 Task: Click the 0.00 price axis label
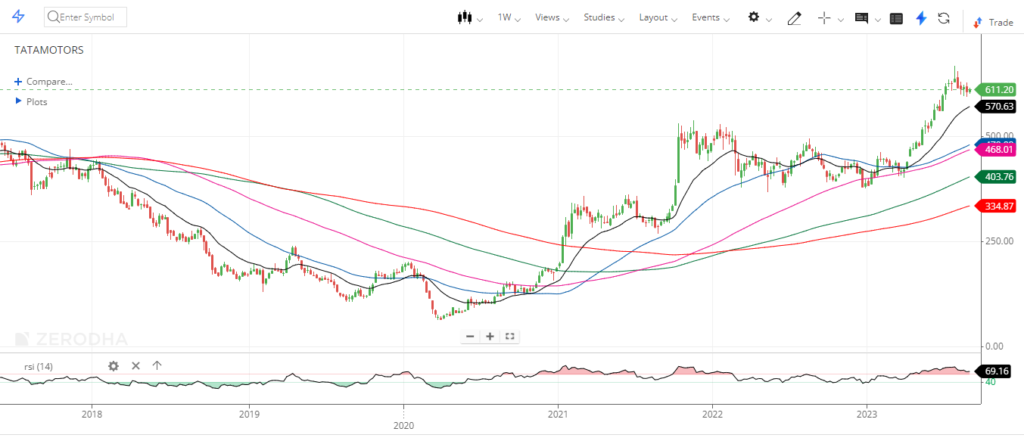click(997, 346)
